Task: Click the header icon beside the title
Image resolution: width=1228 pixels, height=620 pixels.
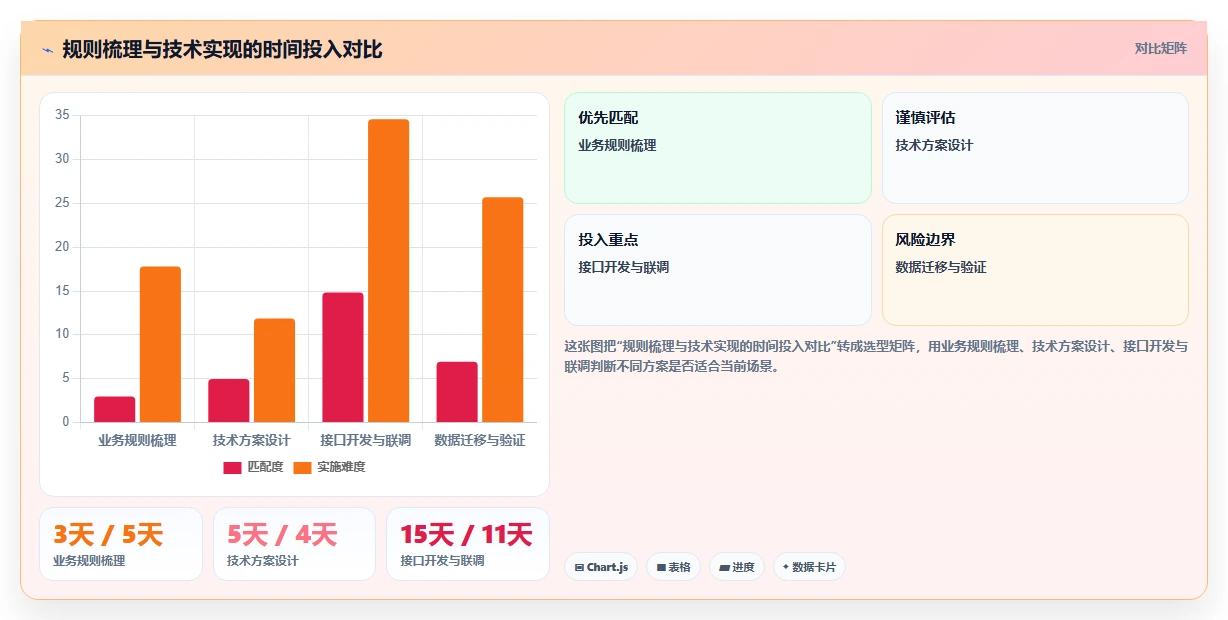Action: (x=47, y=50)
